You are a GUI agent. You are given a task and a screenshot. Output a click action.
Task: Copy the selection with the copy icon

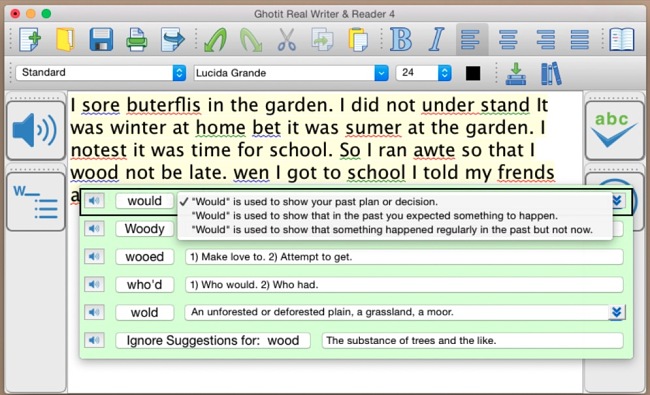322,40
